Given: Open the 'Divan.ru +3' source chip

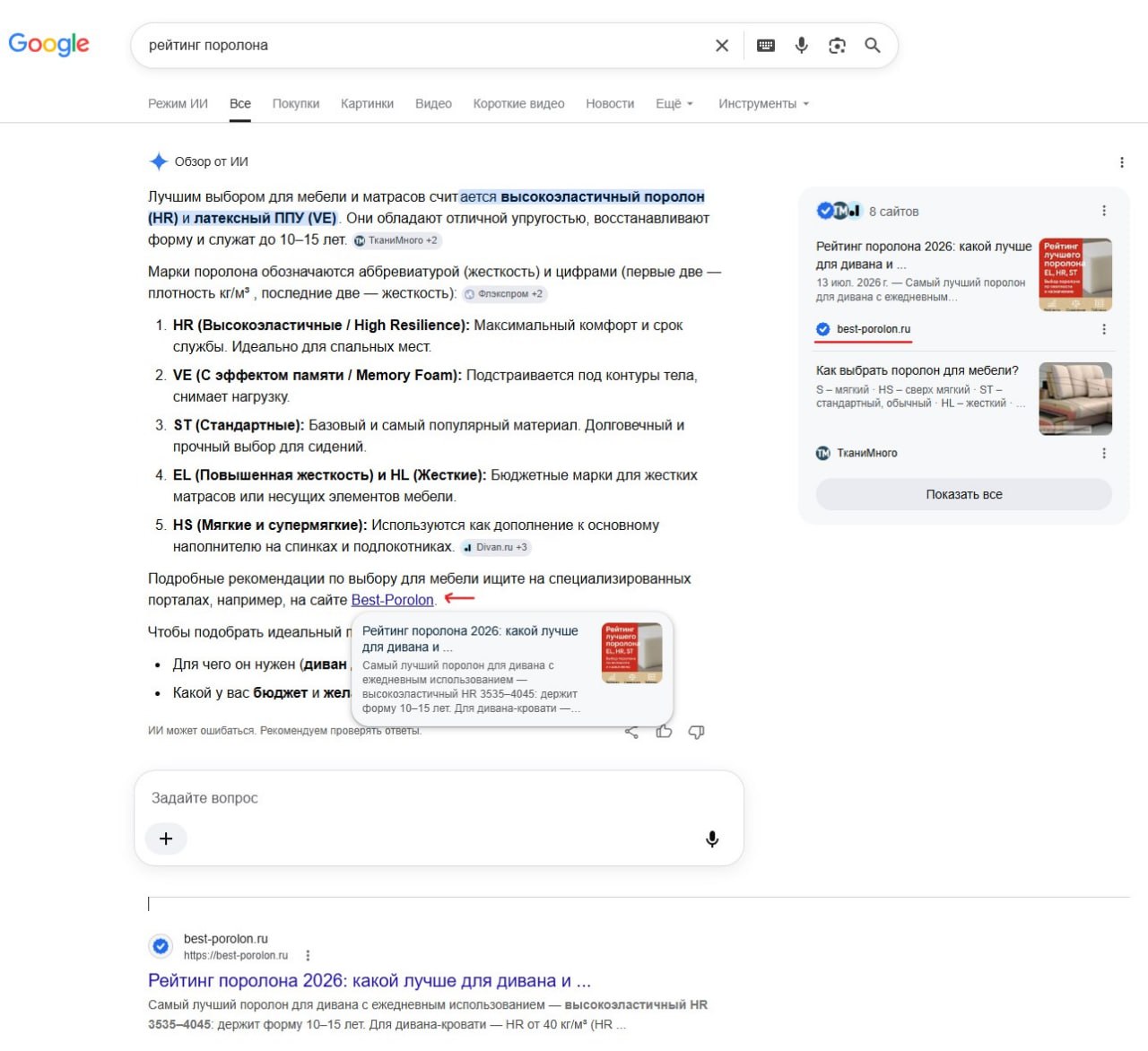Looking at the screenshot, I should (x=495, y=547).
